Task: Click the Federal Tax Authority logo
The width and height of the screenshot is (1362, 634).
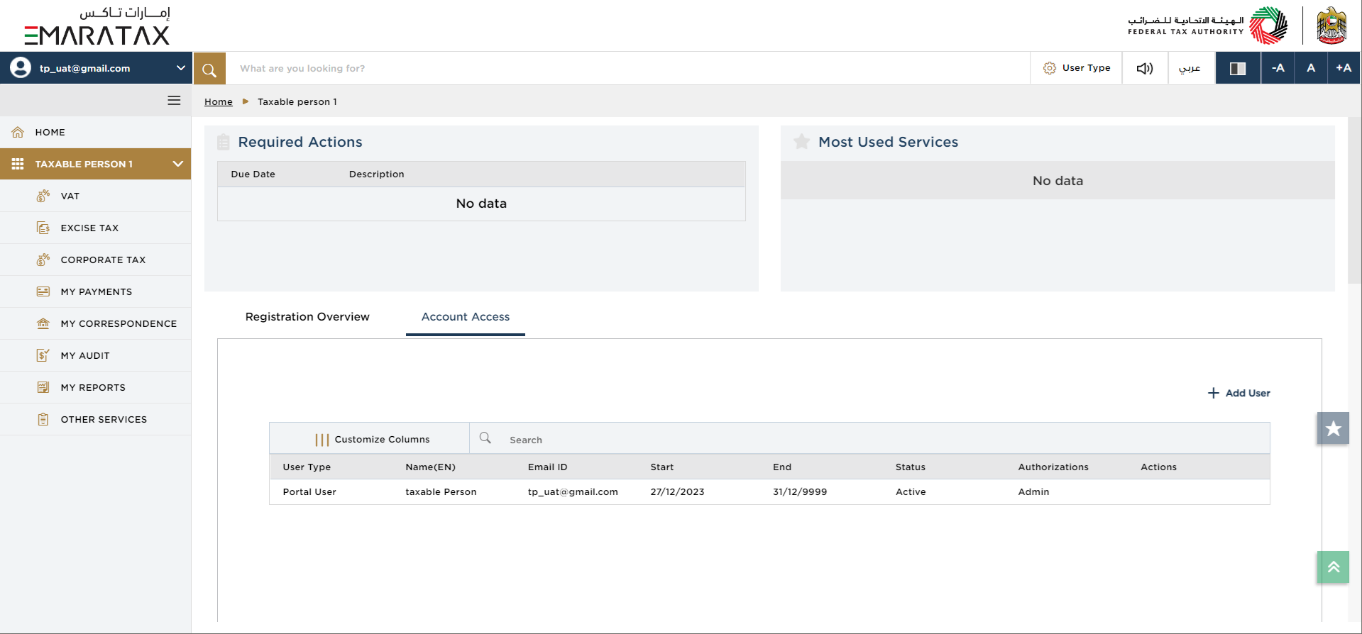Action: click(x=1207, y=25)
